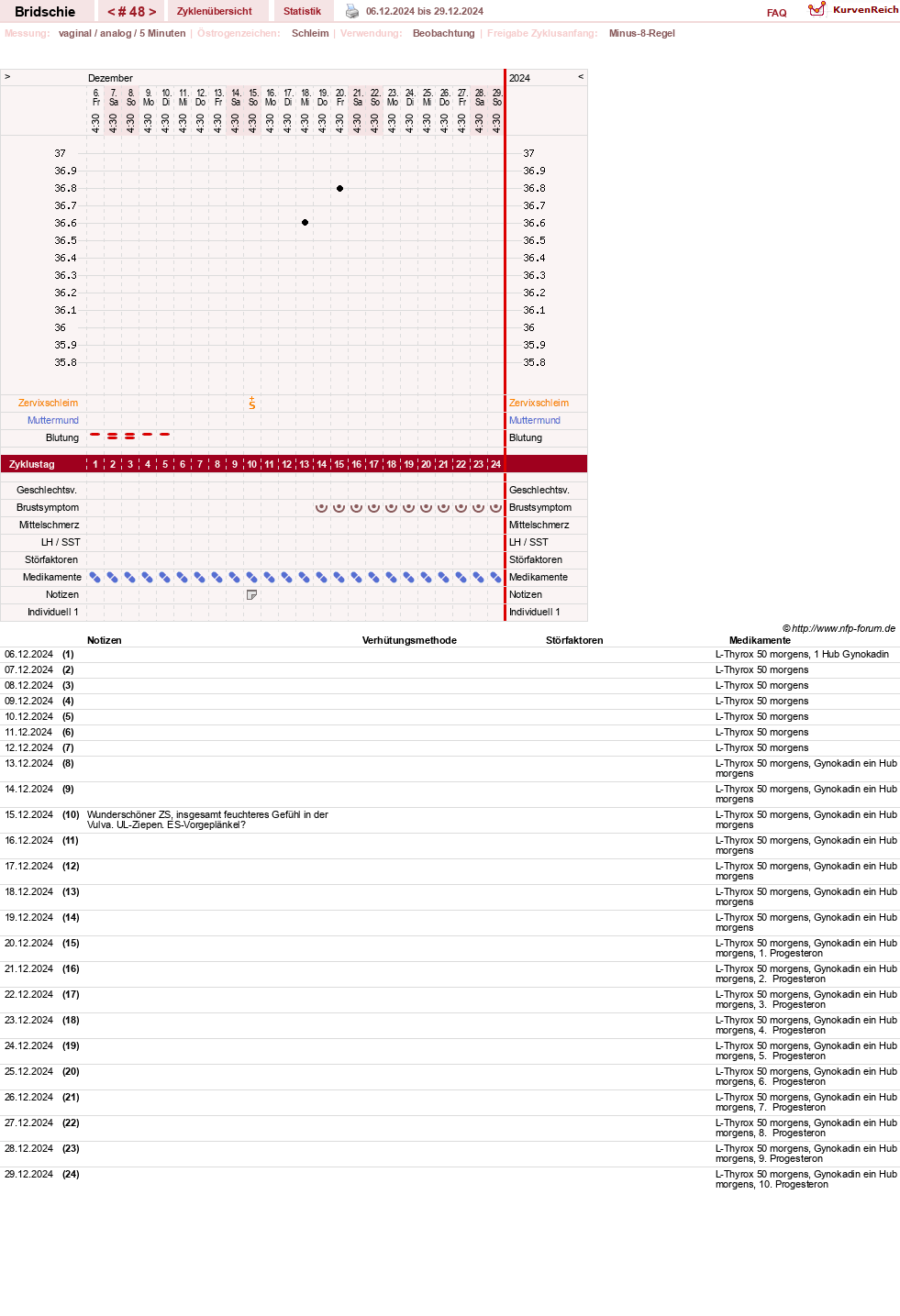Click medication pill icon on cycle day 1
Viewport: 900px width, 1316px height.
(x=95, y=577)
